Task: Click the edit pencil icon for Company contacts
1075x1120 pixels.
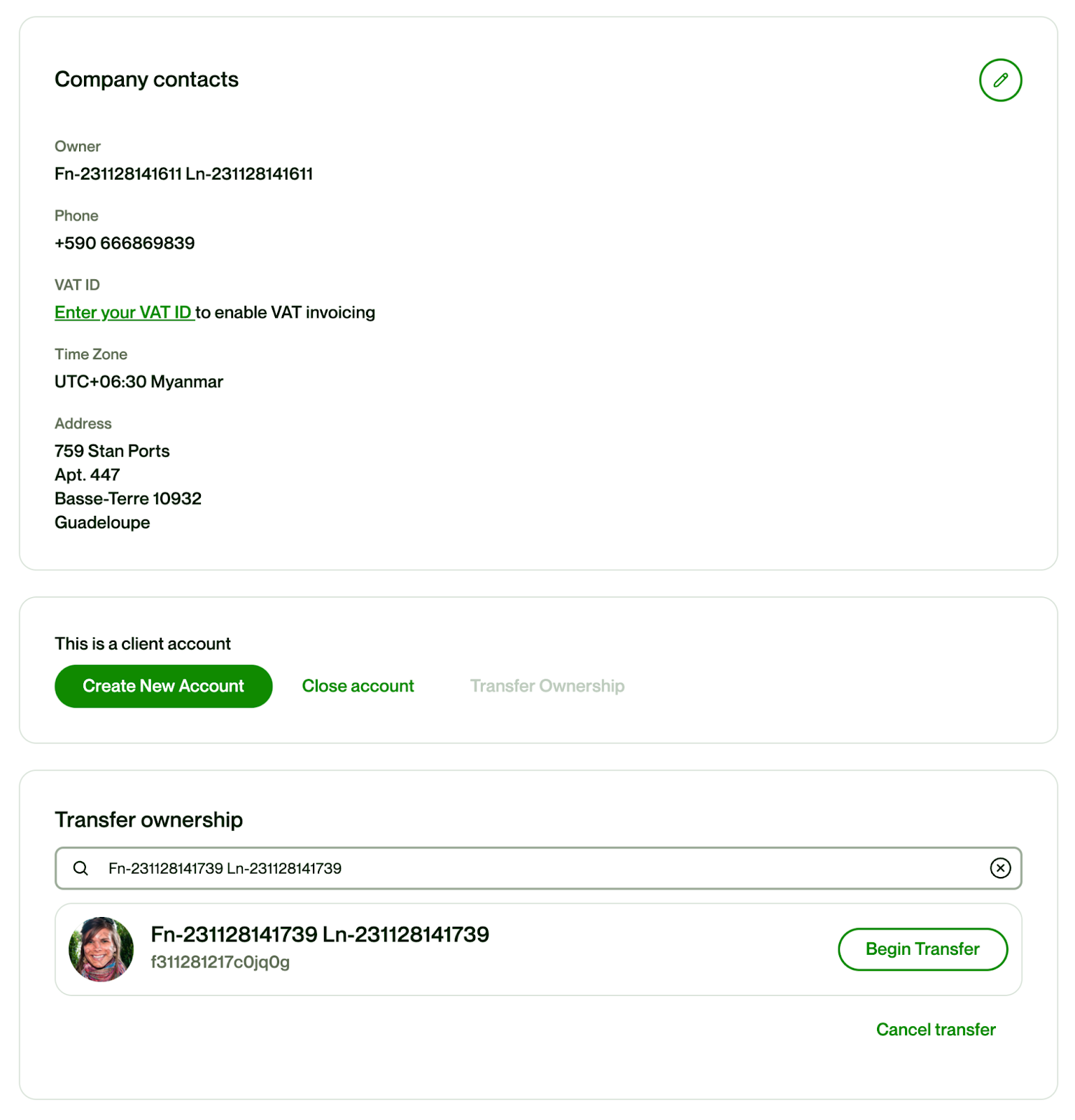Action: pos(1000,80)
